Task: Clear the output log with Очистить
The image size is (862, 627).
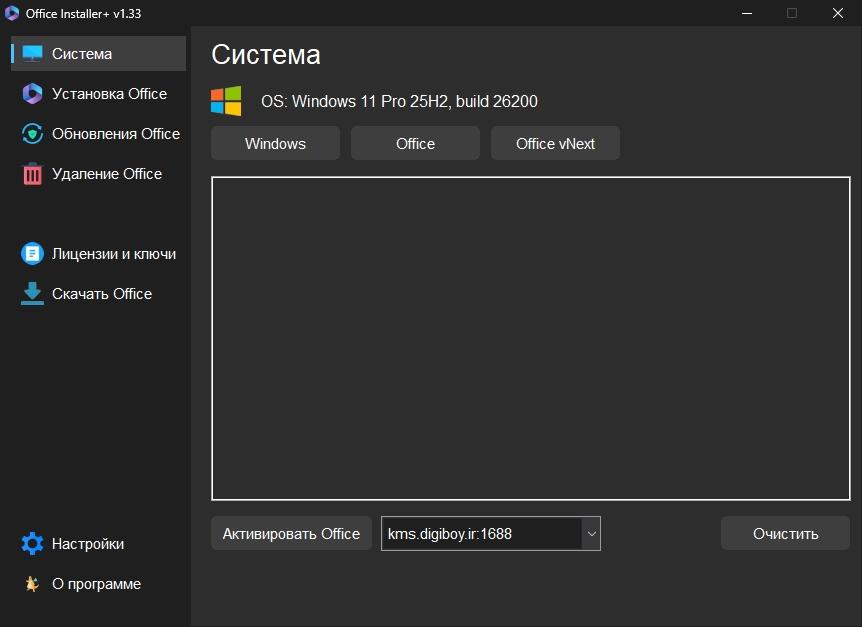Action: click(x=786, y=534)
